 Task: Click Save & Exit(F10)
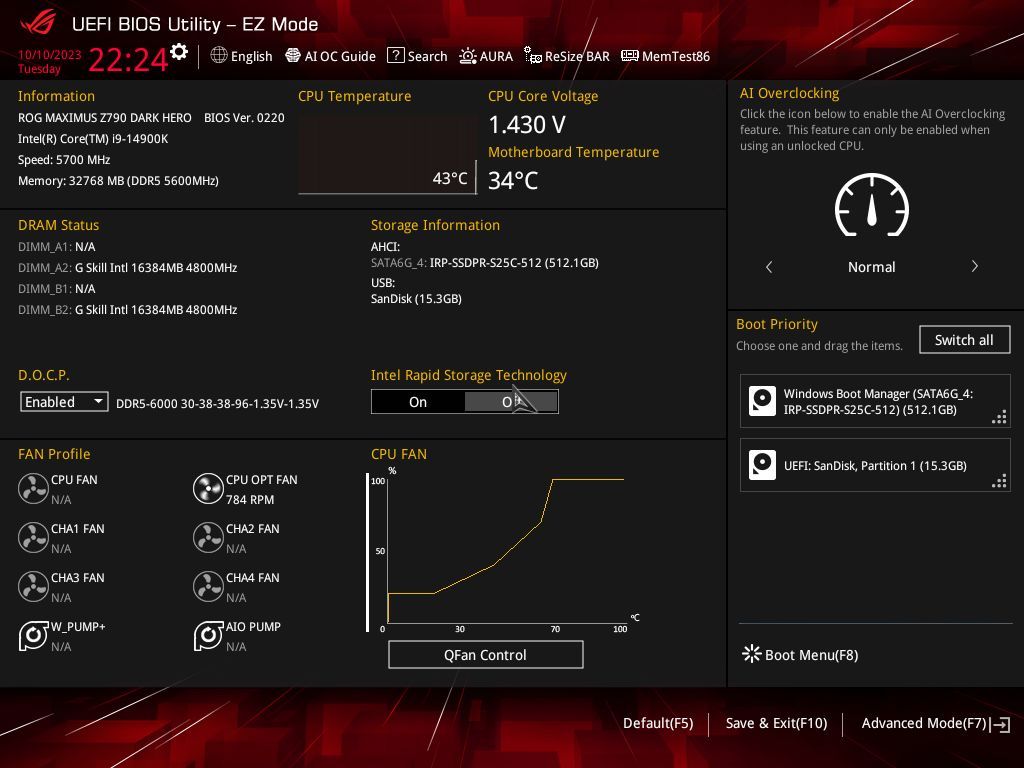click(776, 723)
